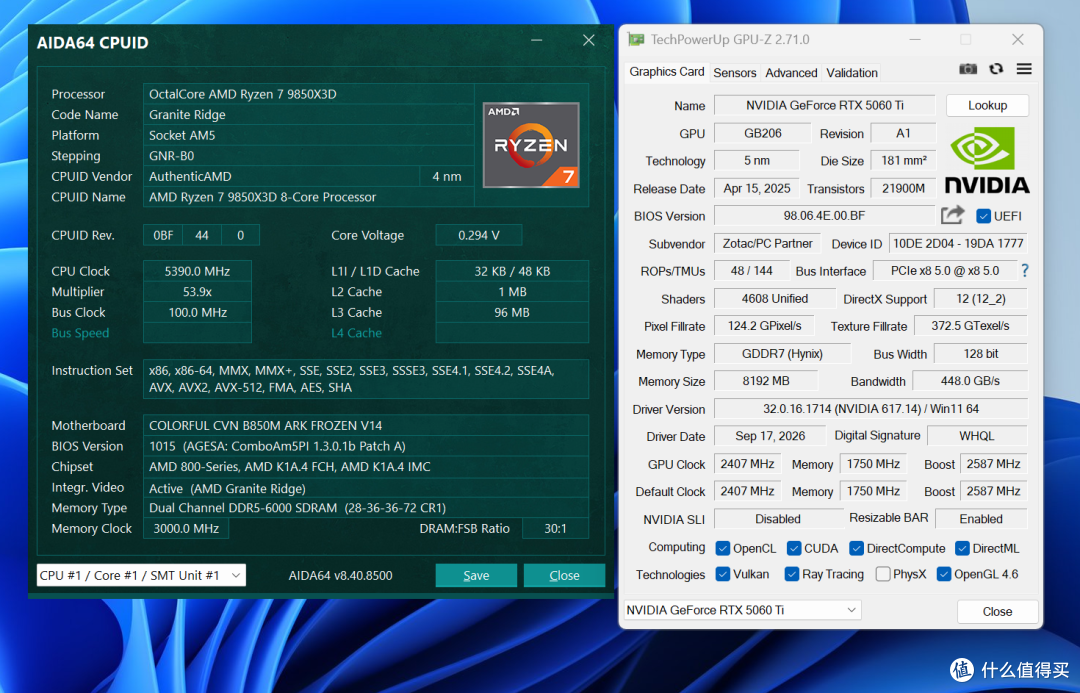This screenshot has width=1080, height=693.
Task: Open the CPU core selector dropdown
Action: [141, 575]
